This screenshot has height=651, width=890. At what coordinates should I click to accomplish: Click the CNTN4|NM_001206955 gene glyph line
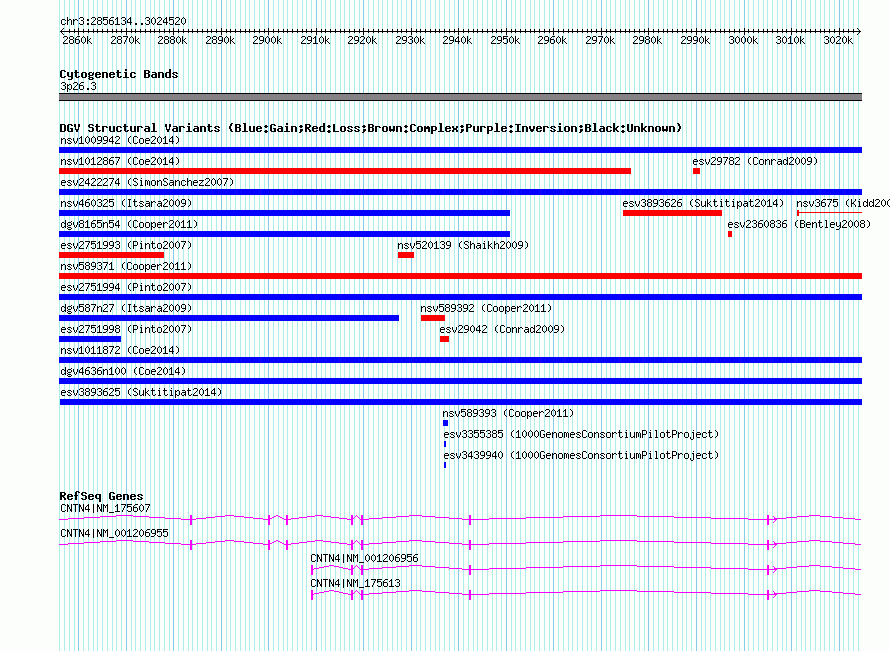[460, 544]
